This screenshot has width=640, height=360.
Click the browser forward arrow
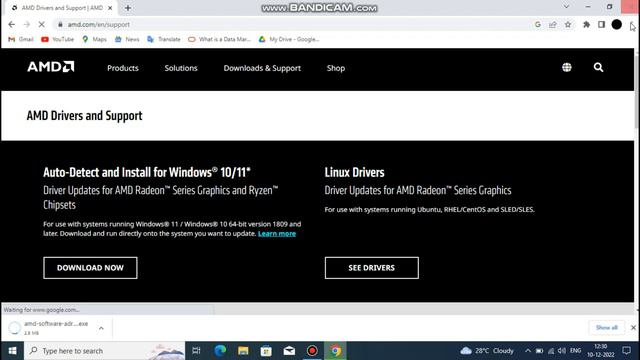point(27,24)
